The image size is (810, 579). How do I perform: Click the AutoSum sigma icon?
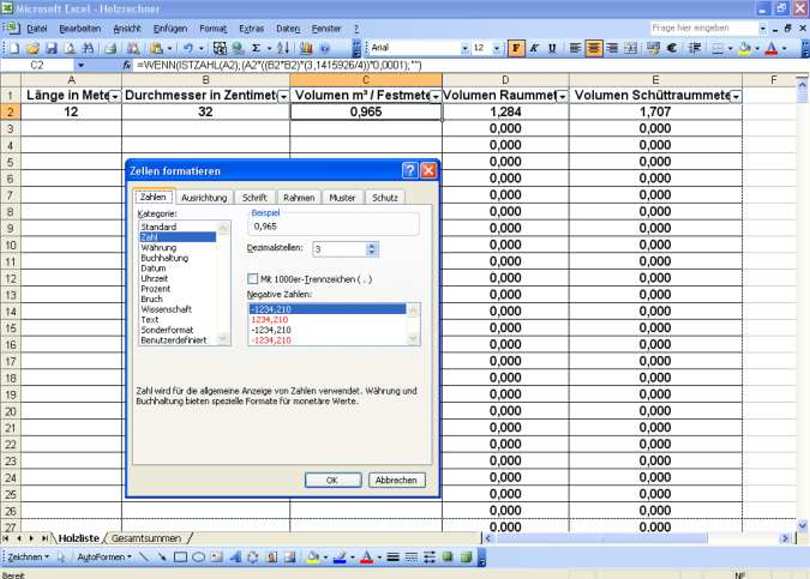[x=256, y=48]
